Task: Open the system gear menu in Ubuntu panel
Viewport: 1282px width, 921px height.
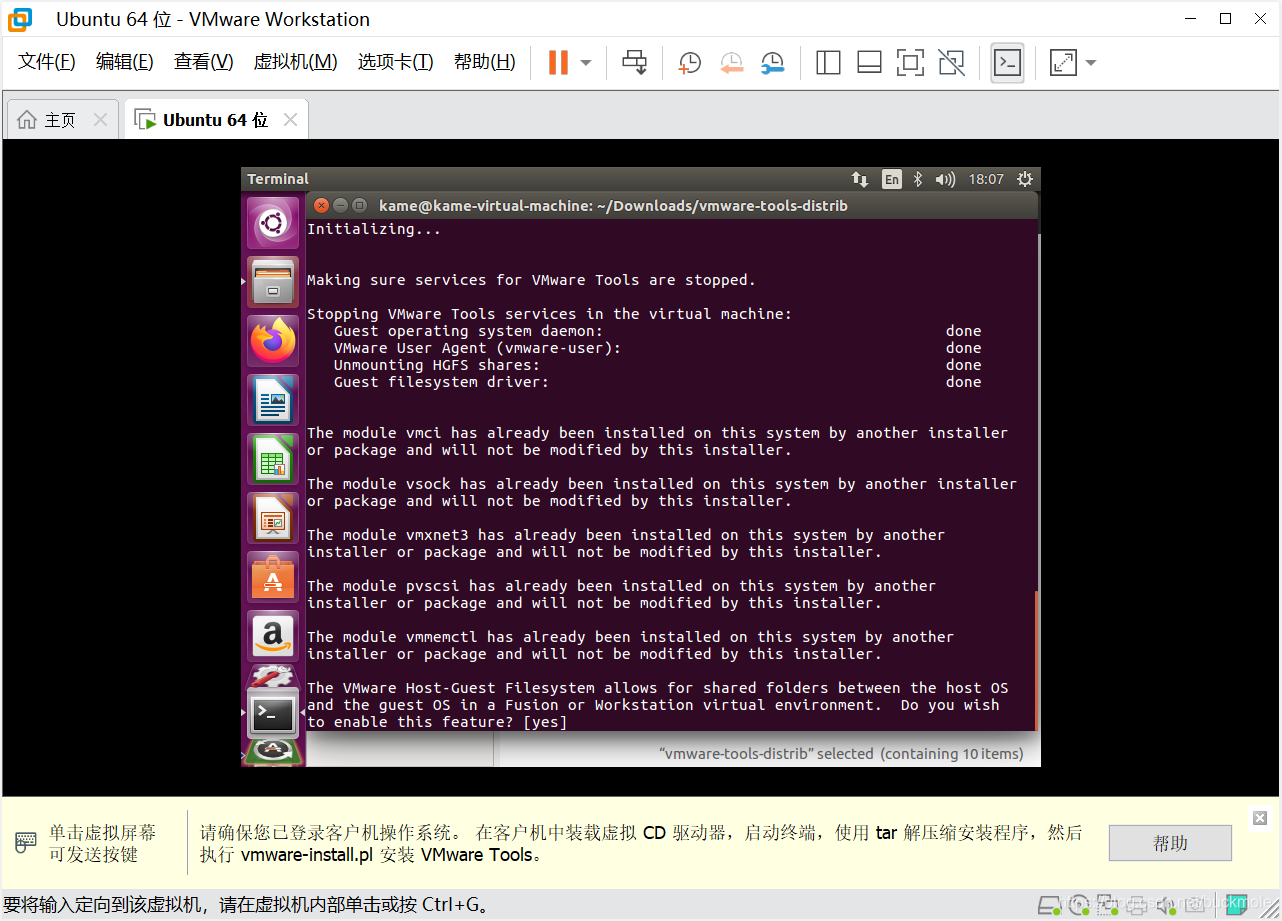Action: (1024, 179)
